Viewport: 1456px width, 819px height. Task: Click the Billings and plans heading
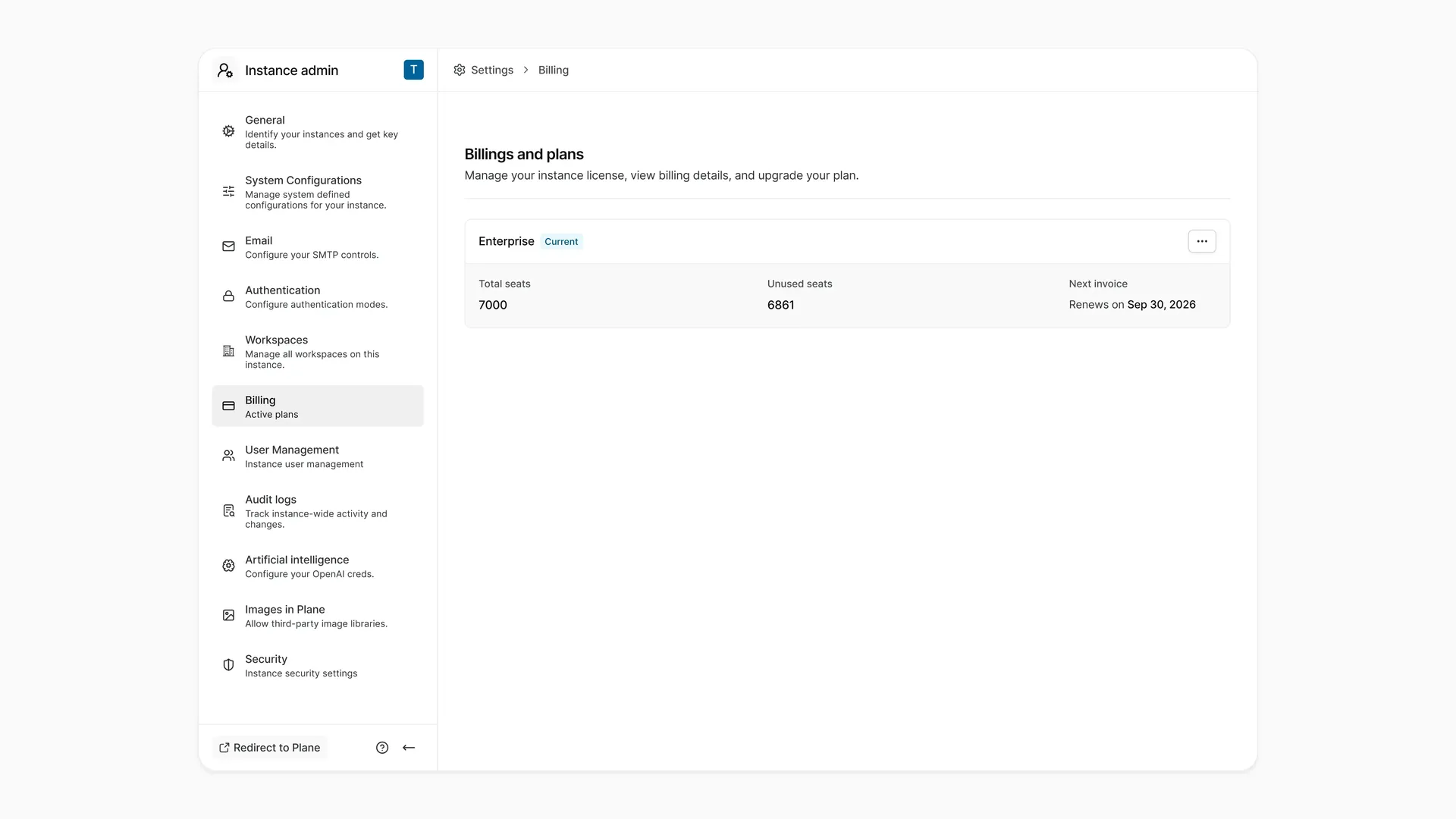pos(524,155)
